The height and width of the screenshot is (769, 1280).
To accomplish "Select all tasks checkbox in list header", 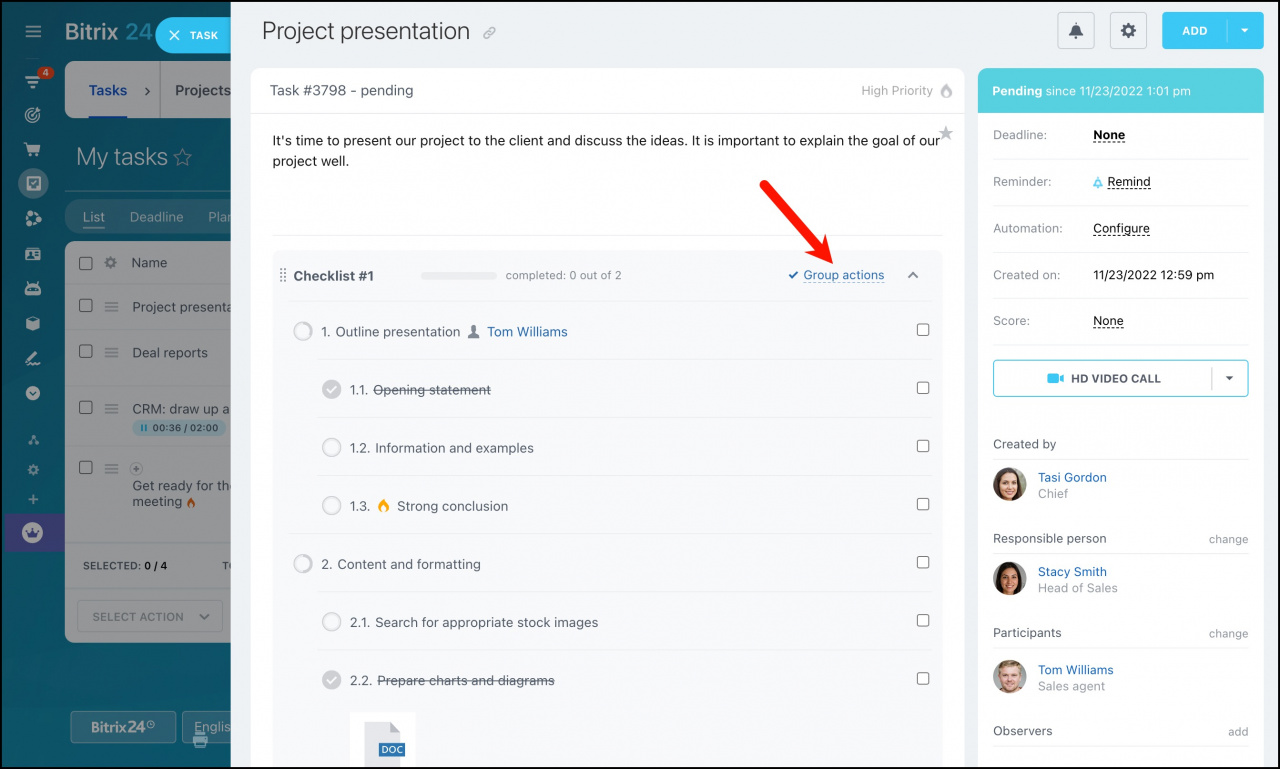I will coord(86,263).
